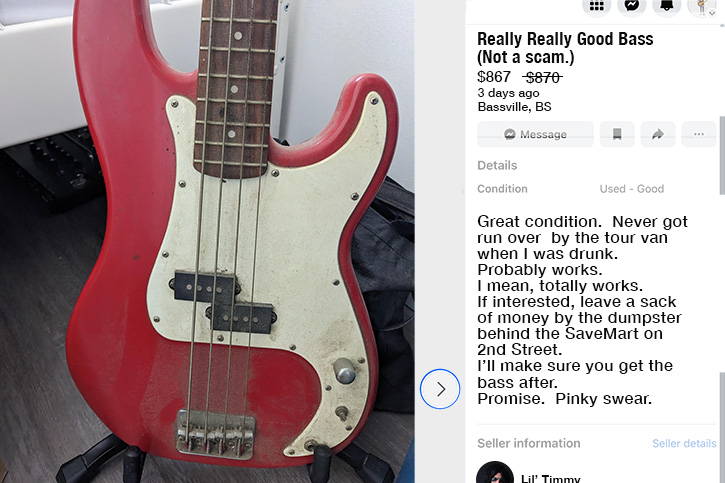Click Lil' Timmy's profile picture
Screen dimensions: 725x483
click(495, 473)
